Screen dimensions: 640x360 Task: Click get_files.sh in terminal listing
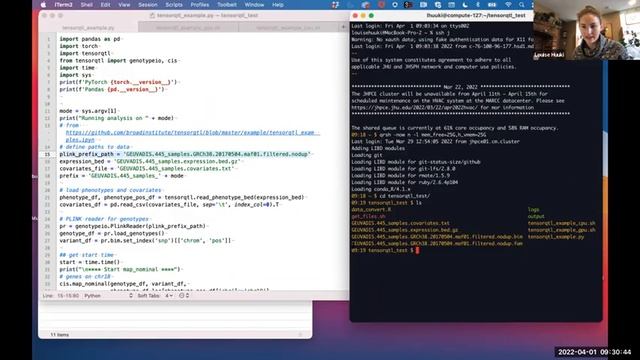point(368,216)
